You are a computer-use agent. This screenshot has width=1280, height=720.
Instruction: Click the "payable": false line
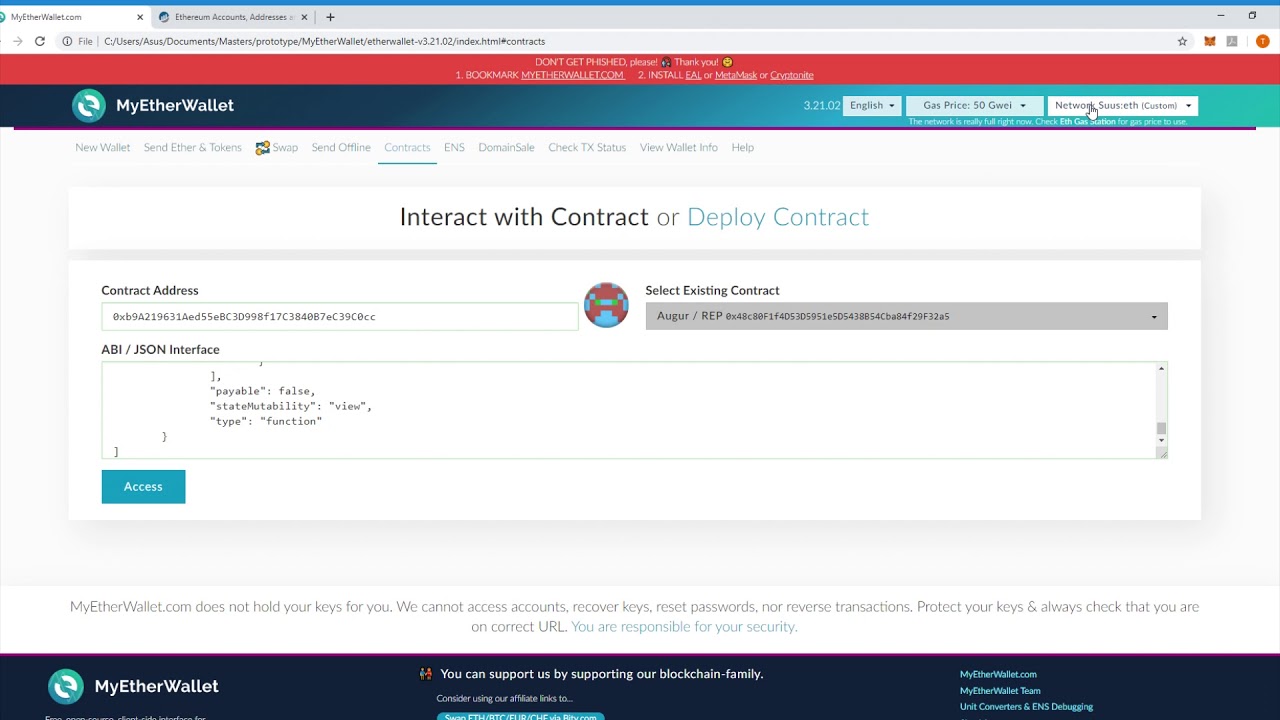click(x=263, y=391)
